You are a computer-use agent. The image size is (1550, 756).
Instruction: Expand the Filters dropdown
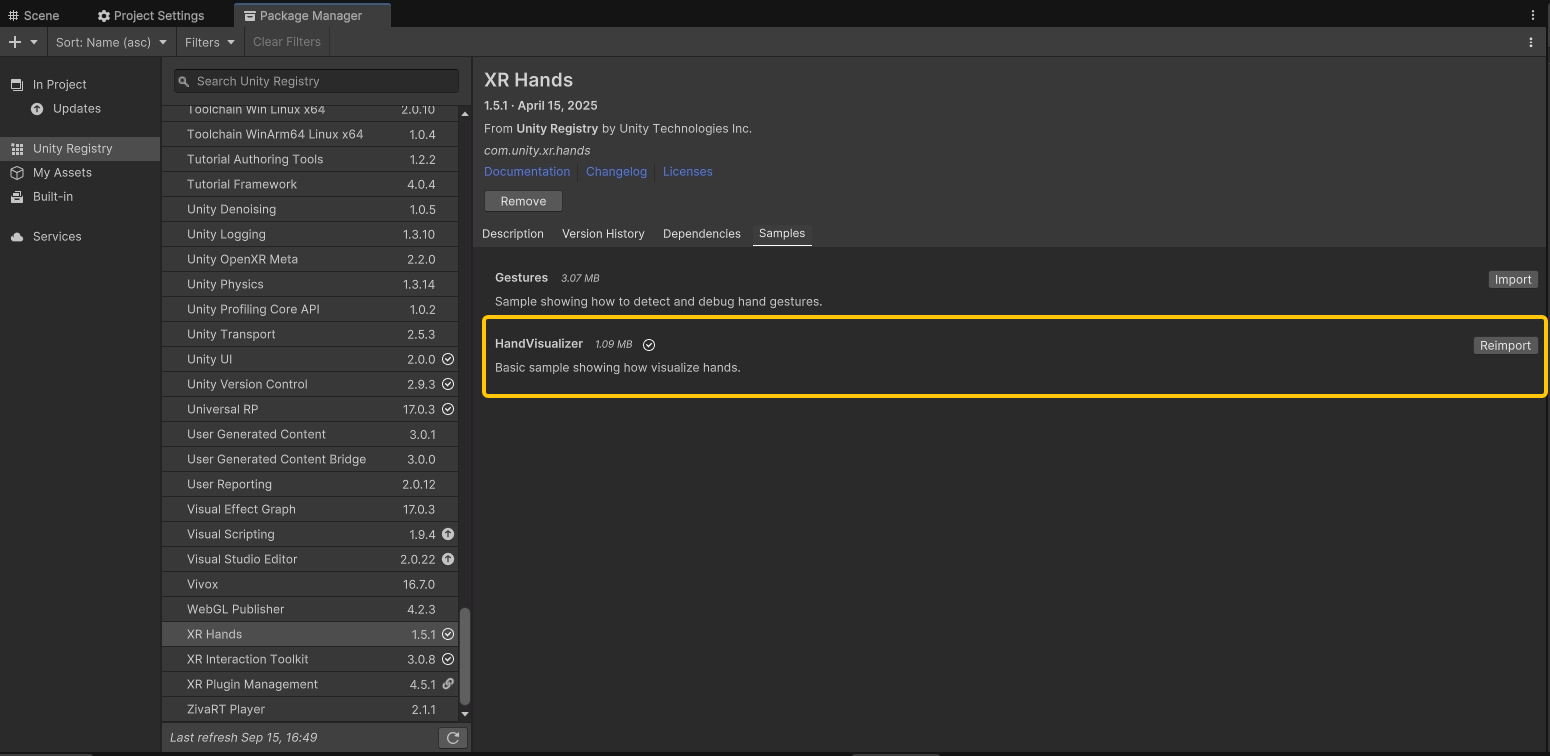(209, 42)
